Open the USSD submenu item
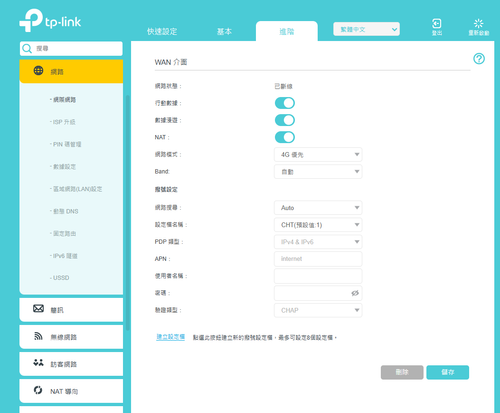The height and width of the screenshot is (413, 500). tap(60, 278)
